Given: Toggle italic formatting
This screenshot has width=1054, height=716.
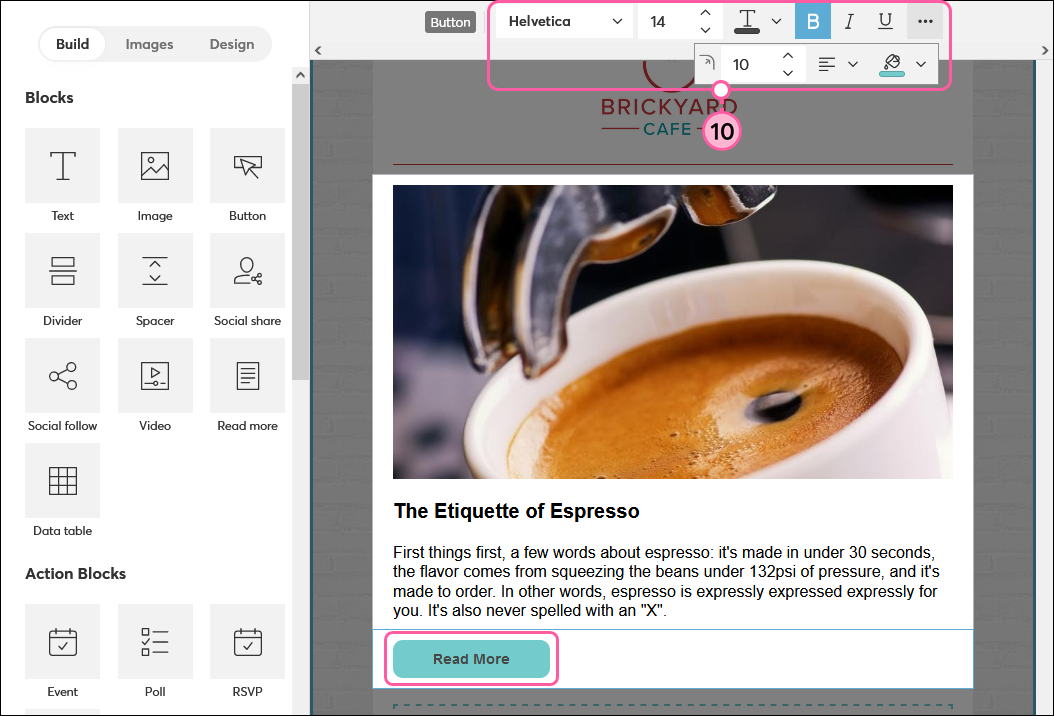Looking at the screenshot, I should (849, 22).
